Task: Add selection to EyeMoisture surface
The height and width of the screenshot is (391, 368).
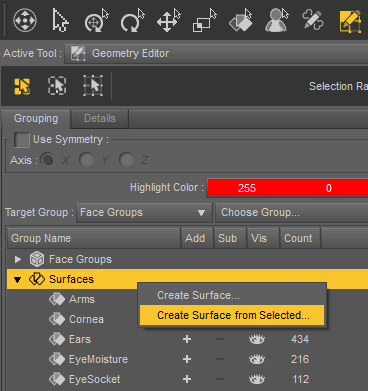Action: pyautogui.click(x=187, y=359)
